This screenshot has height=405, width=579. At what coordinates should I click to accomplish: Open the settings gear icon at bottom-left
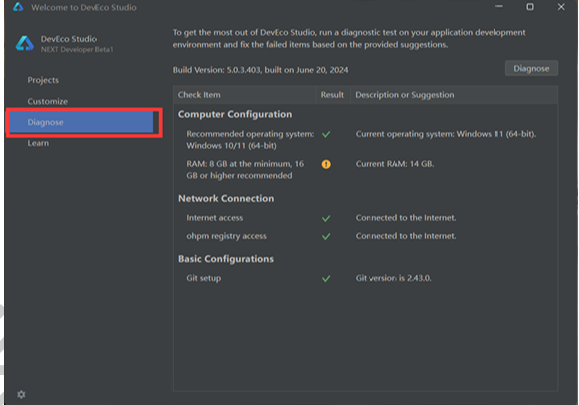[x=21, y=394]
